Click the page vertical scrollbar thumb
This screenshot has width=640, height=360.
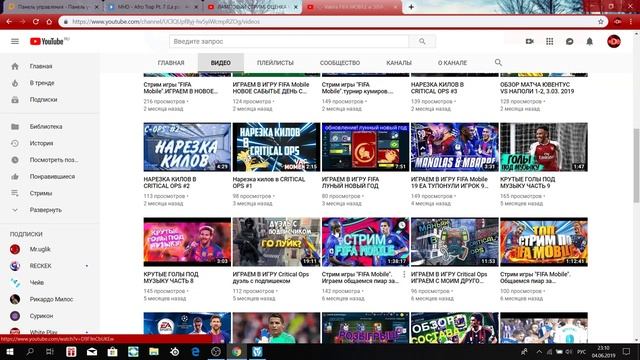(636, 165)
